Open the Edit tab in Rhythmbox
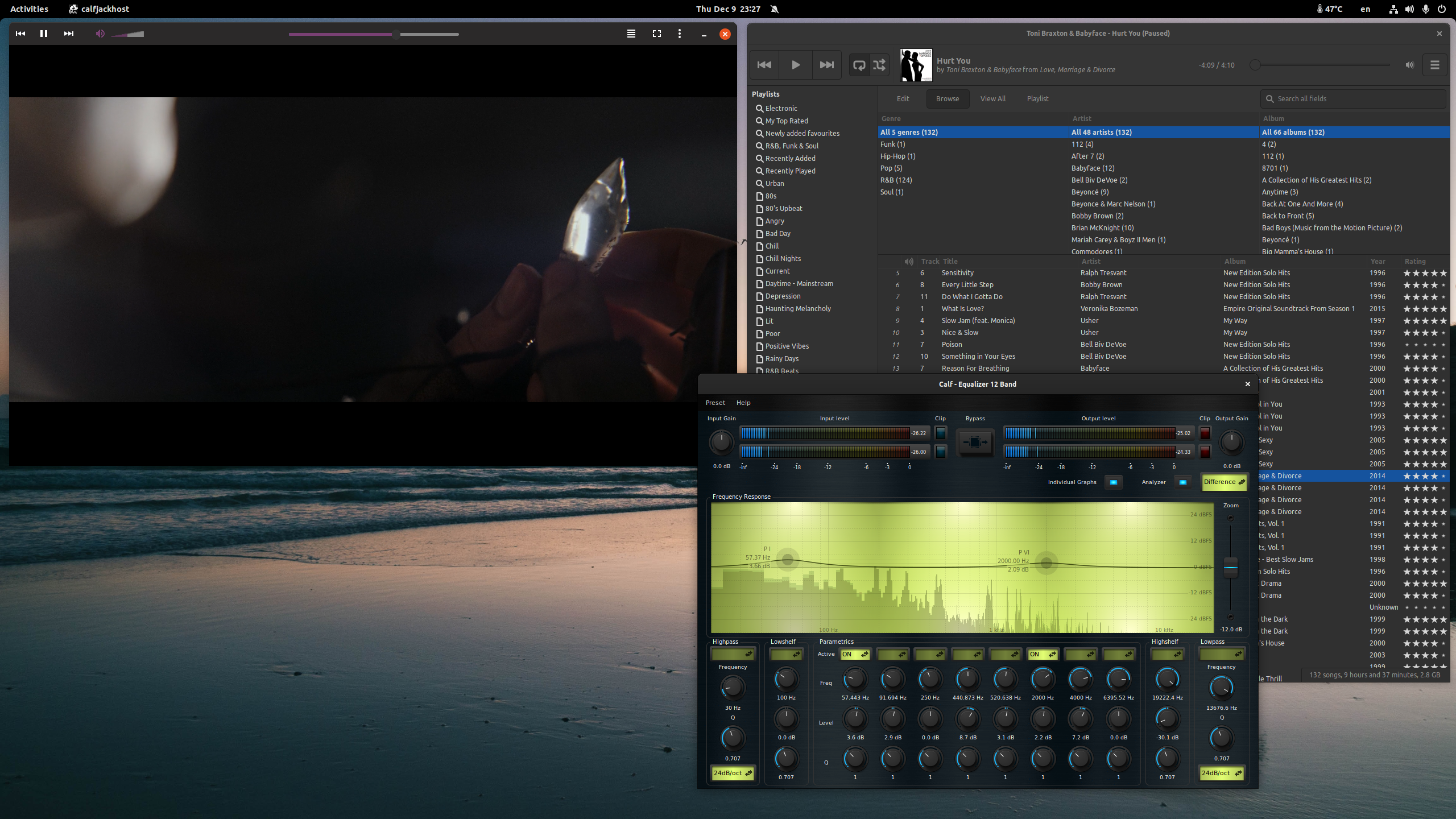 pos(903,98)
